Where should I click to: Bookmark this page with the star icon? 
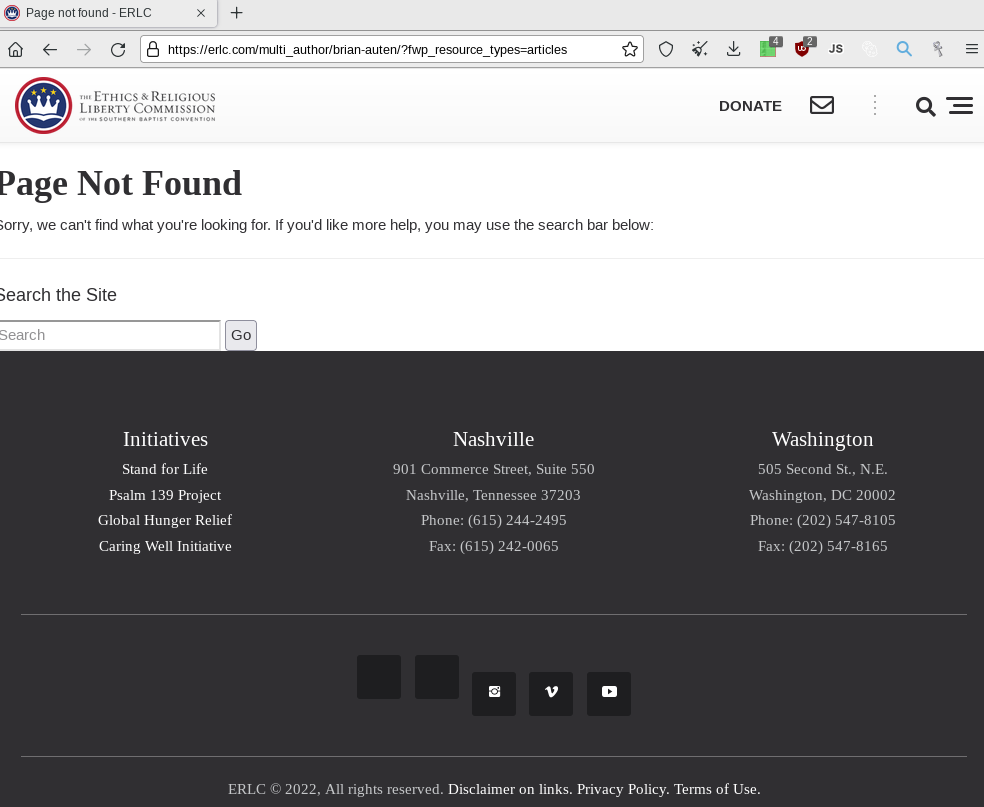point(630,50)
